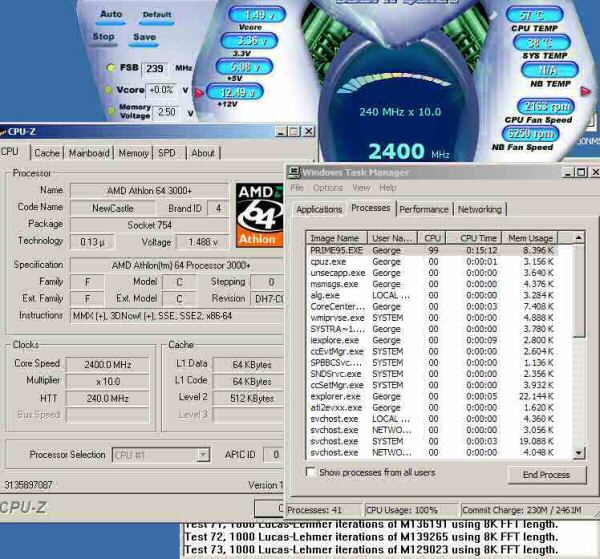Check Show processes from all users
Viewport: 600px width, 559px height.
[x=311, y=472]
